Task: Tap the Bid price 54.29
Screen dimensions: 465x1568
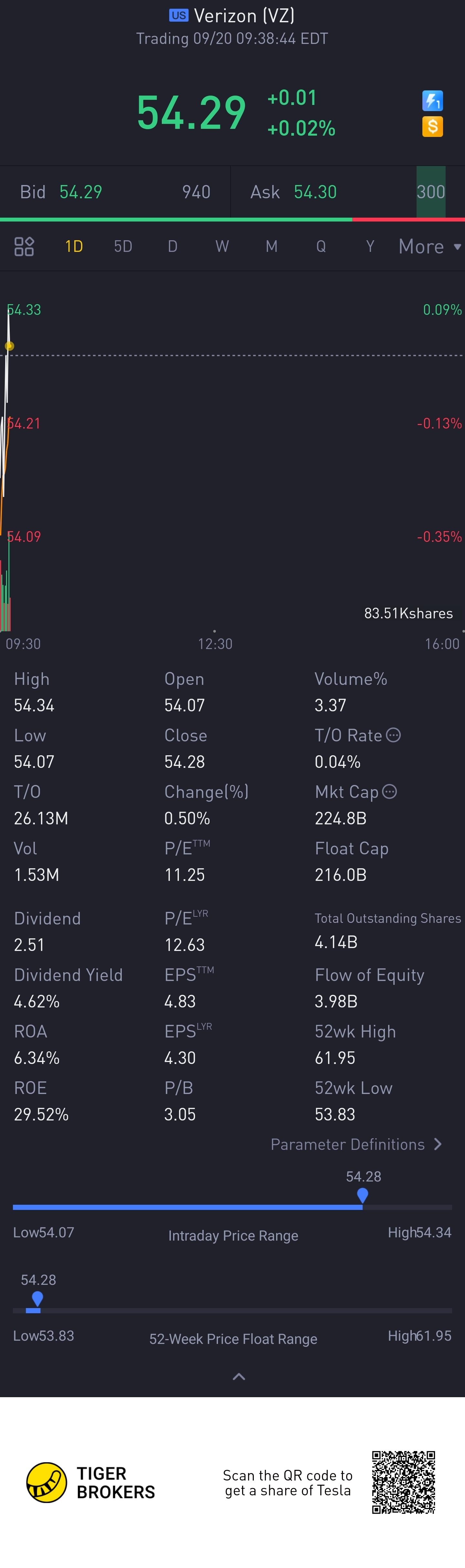Action: coord(81,192)
